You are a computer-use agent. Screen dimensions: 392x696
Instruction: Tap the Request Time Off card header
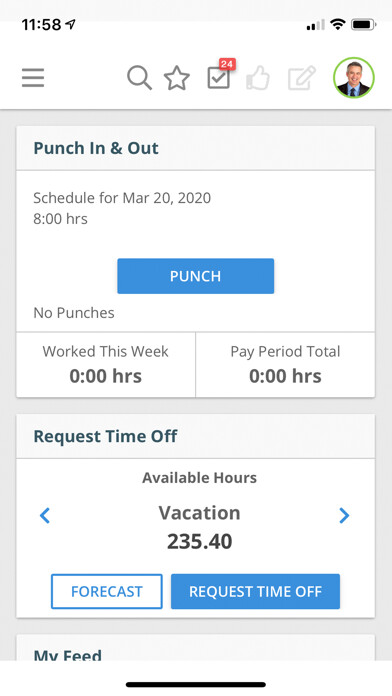195,436
